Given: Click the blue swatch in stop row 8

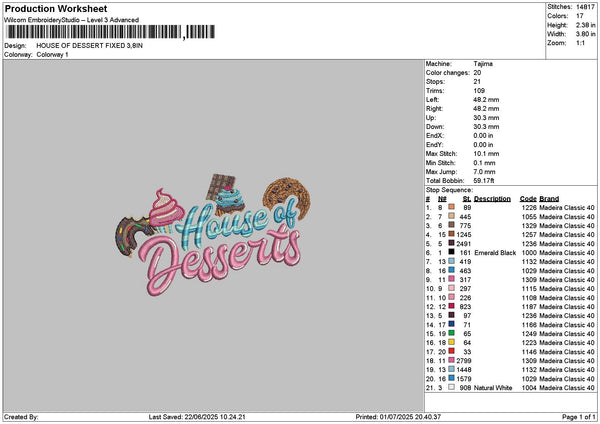Looking at the screenshot, I should (452, 270).
